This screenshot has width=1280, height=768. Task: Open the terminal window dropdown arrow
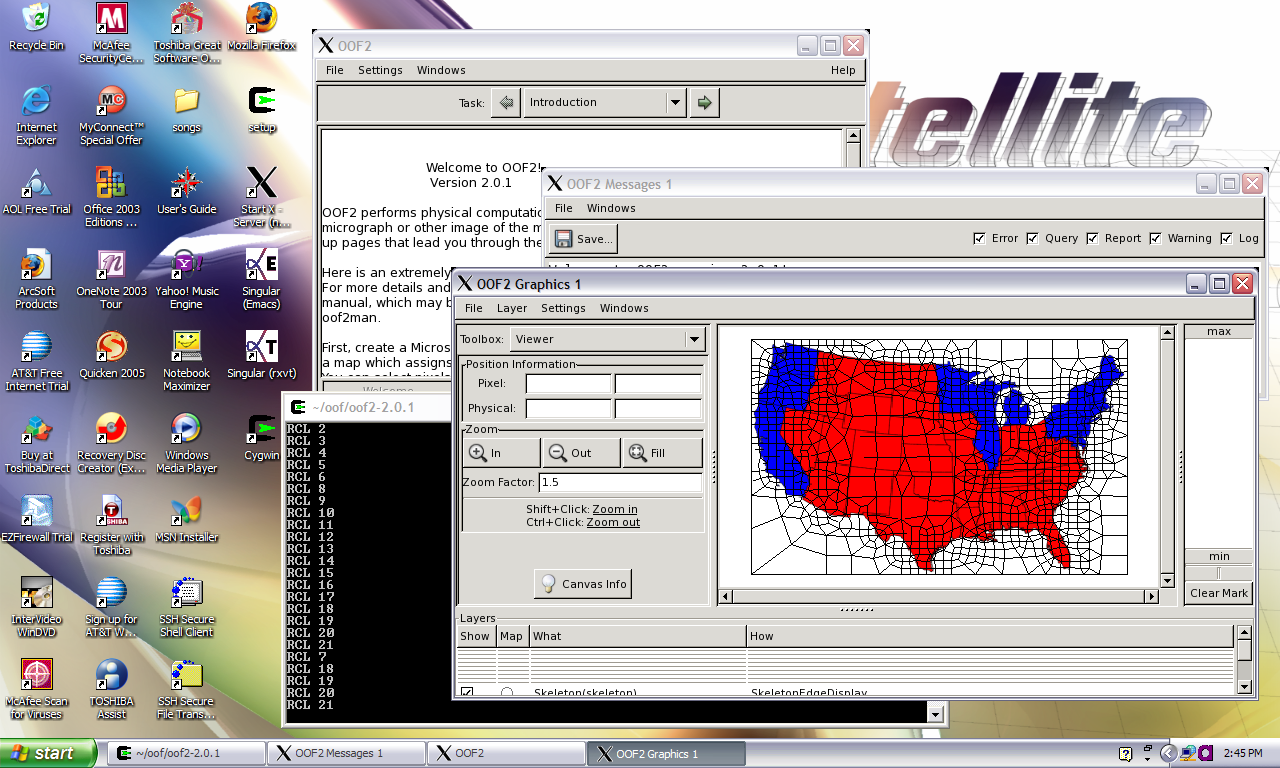[x=935, y=712]
